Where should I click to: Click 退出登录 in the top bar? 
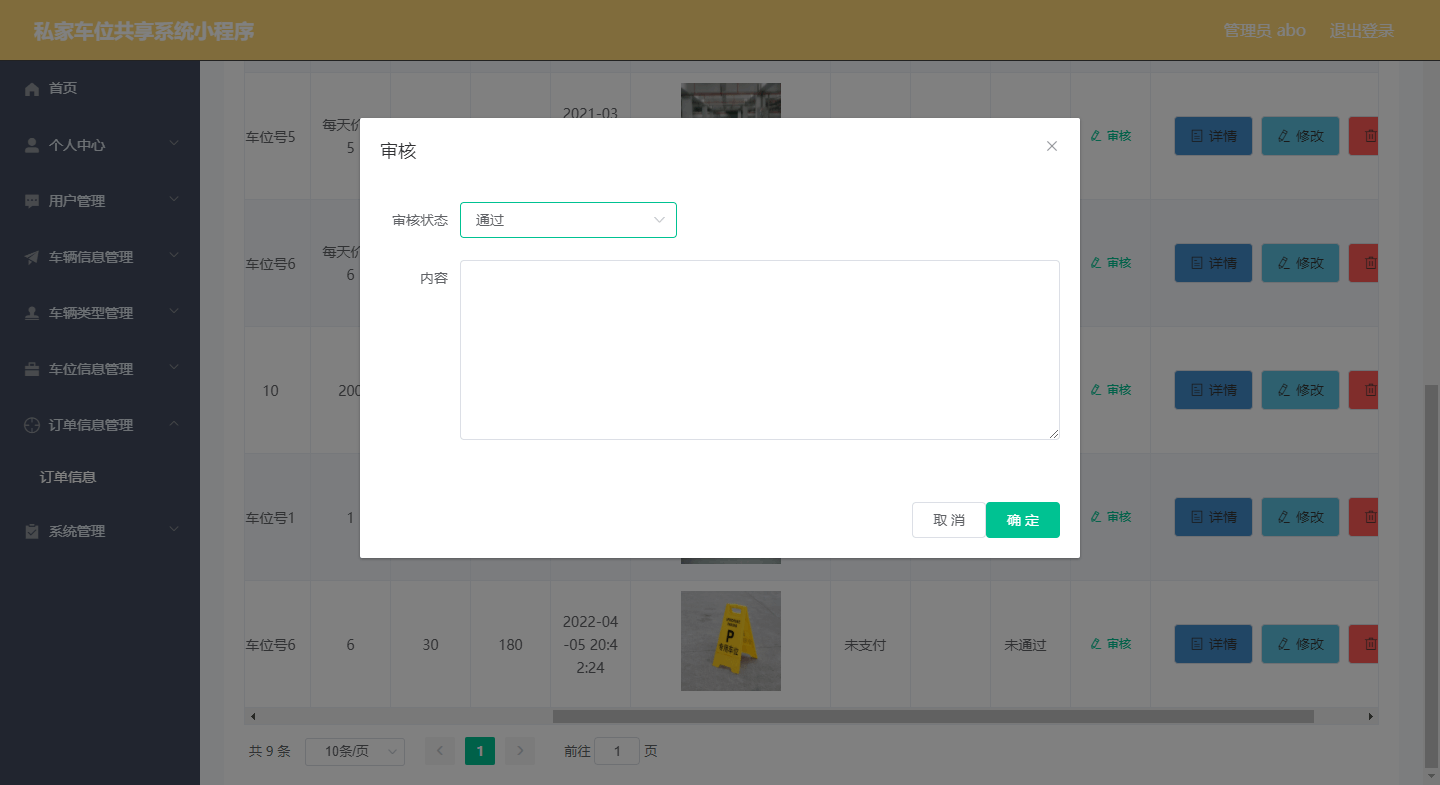point(1361,30)
